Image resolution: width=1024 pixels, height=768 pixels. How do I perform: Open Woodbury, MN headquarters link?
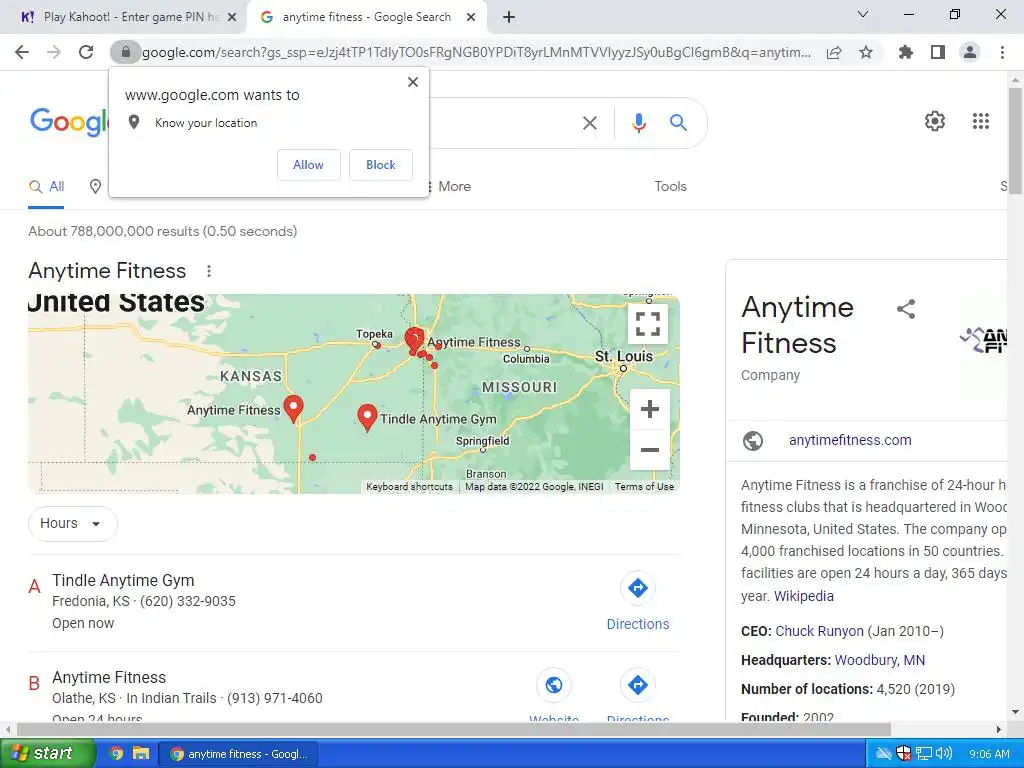[x=880, y=660]
